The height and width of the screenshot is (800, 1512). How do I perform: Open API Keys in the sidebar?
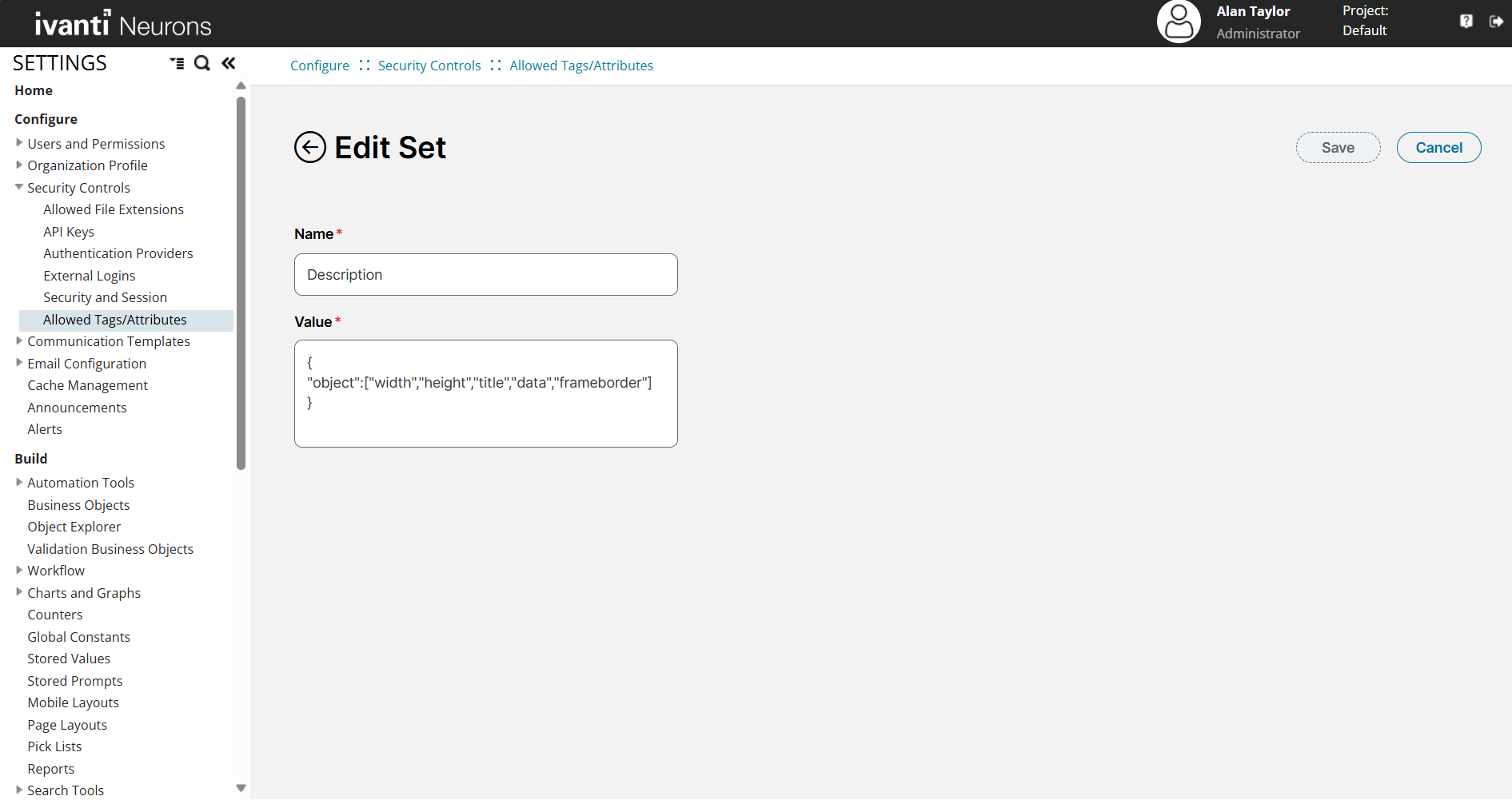[x=69, y=232]
